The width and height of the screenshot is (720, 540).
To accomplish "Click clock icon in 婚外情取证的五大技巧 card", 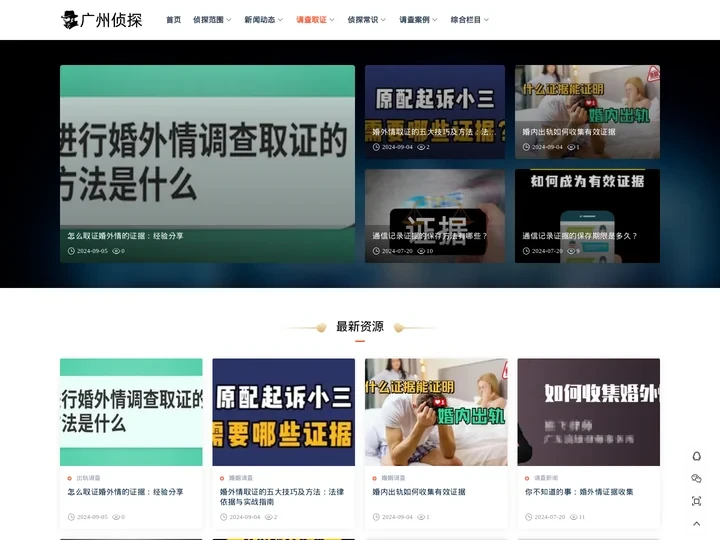I will click(x=224, y=517).
